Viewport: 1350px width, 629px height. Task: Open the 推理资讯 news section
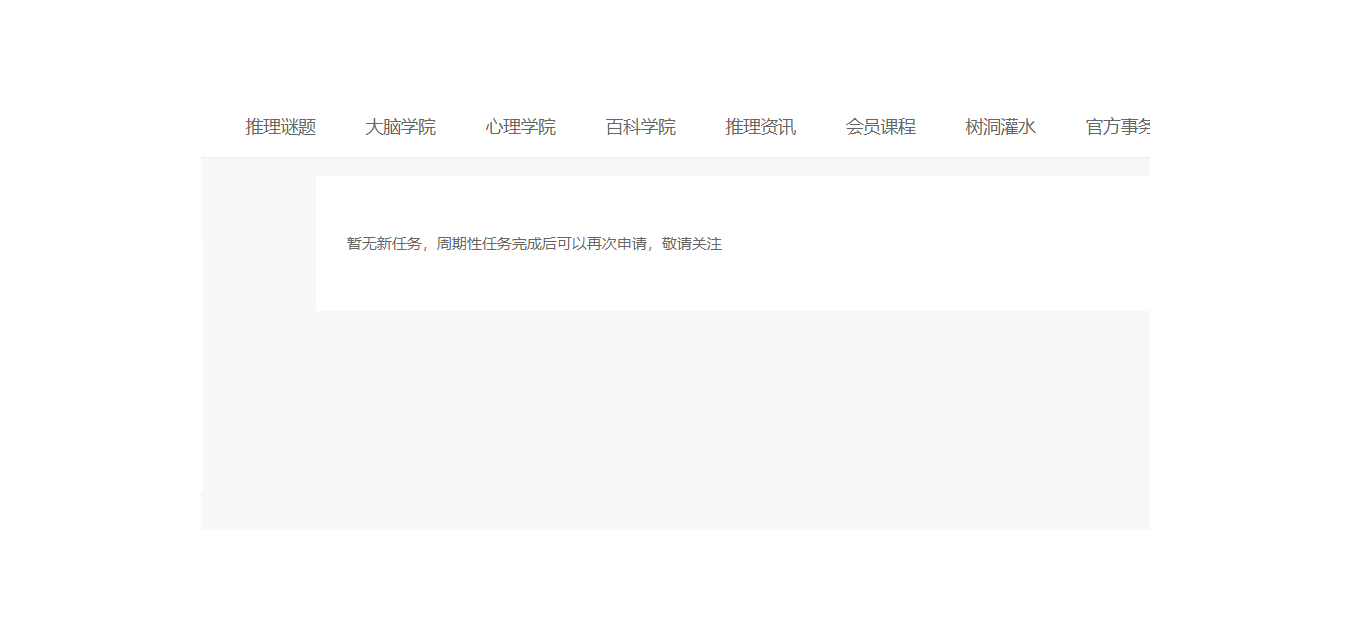pyautogui.click(x=760, y=127)
